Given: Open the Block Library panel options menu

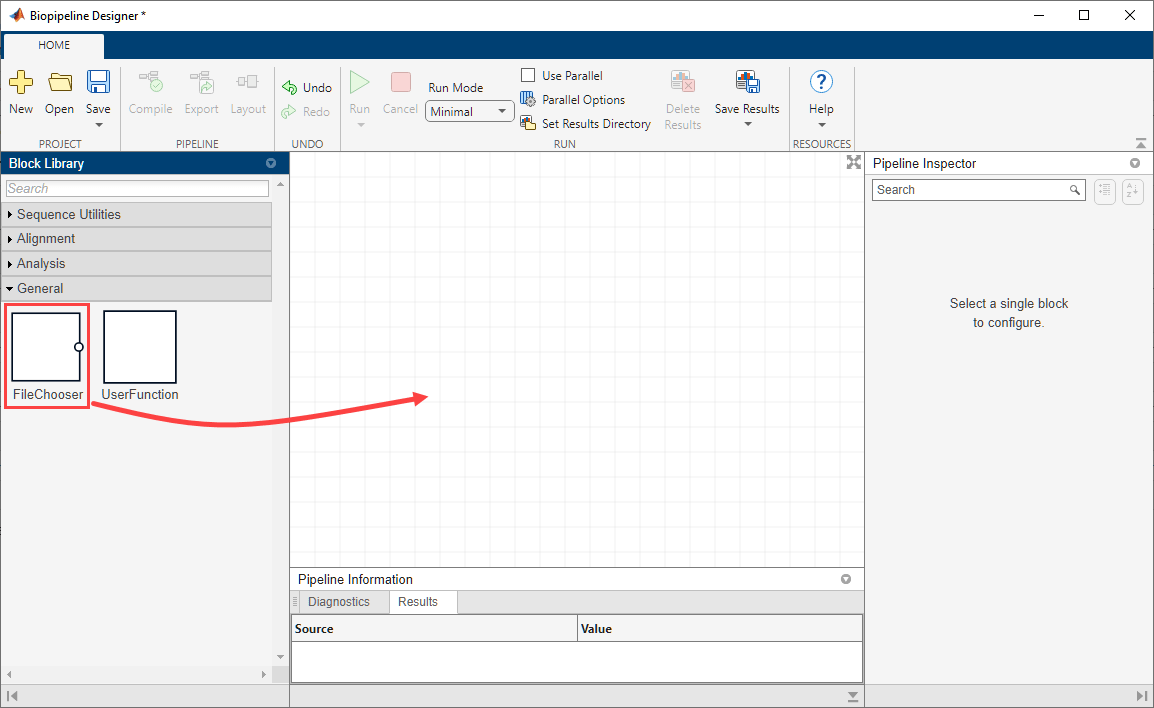Looking at the screenshot, I should tap(271, 163).
